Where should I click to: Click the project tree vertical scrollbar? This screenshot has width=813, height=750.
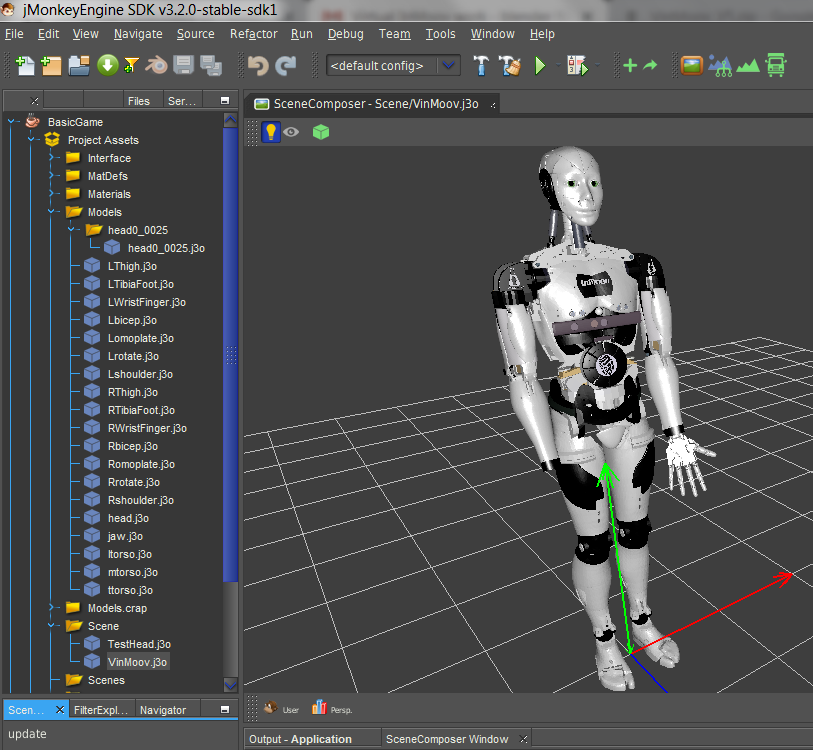230,355
